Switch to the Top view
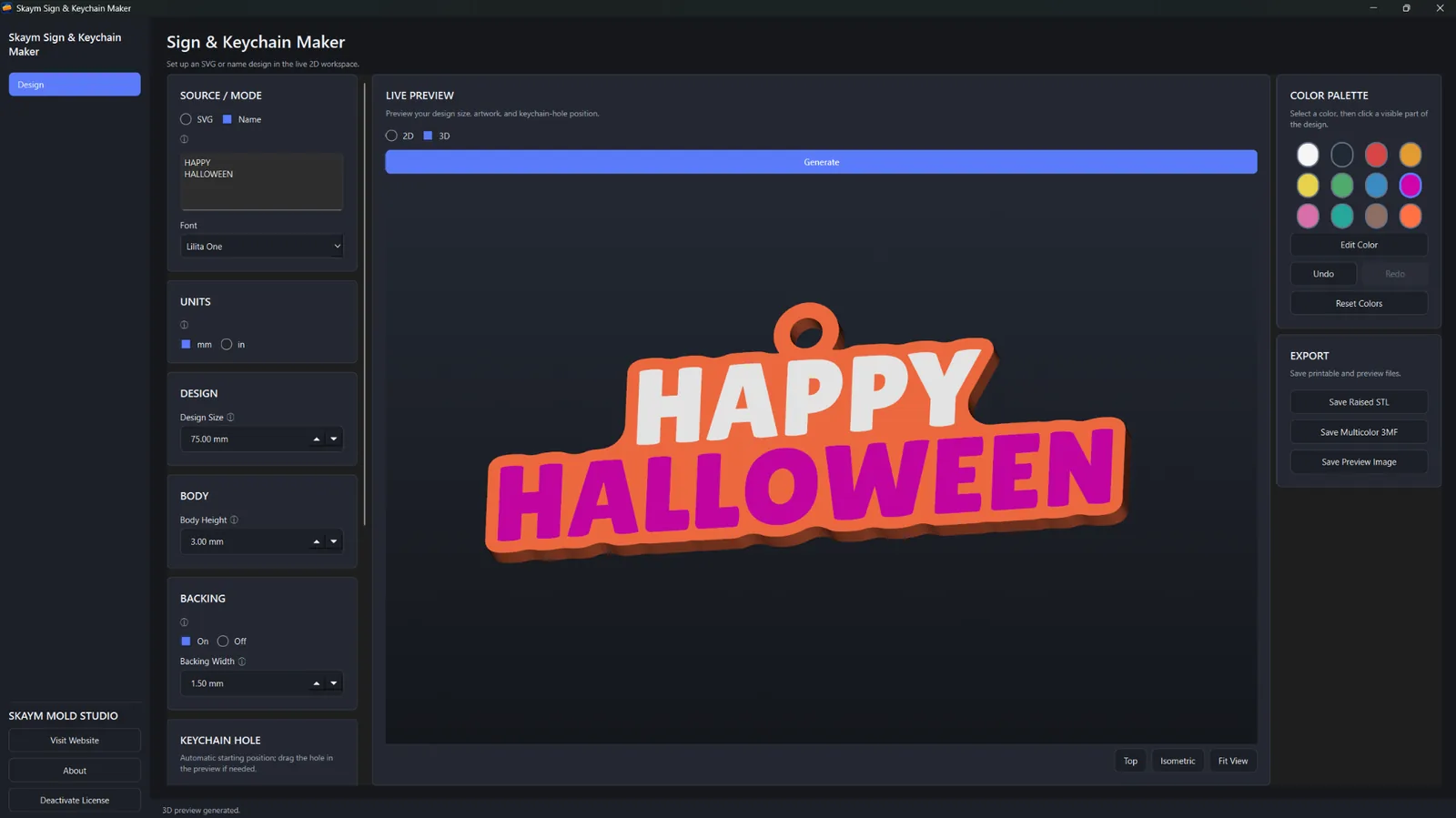This screenshot has width=1456, height=818. [1130, 762]
